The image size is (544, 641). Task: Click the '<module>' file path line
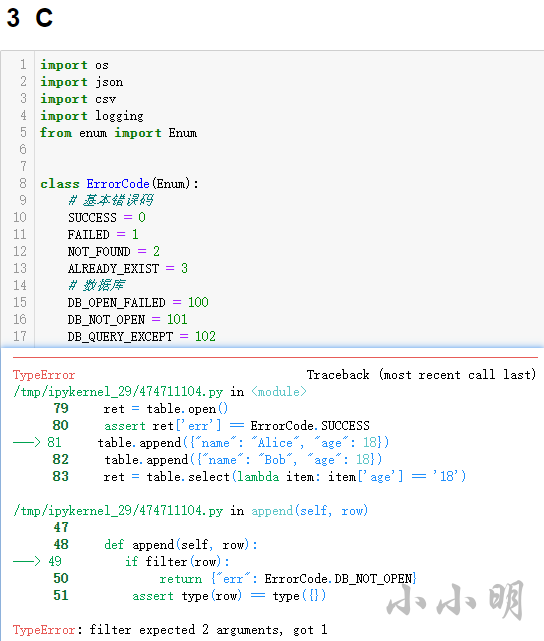[x=160, y=392]
